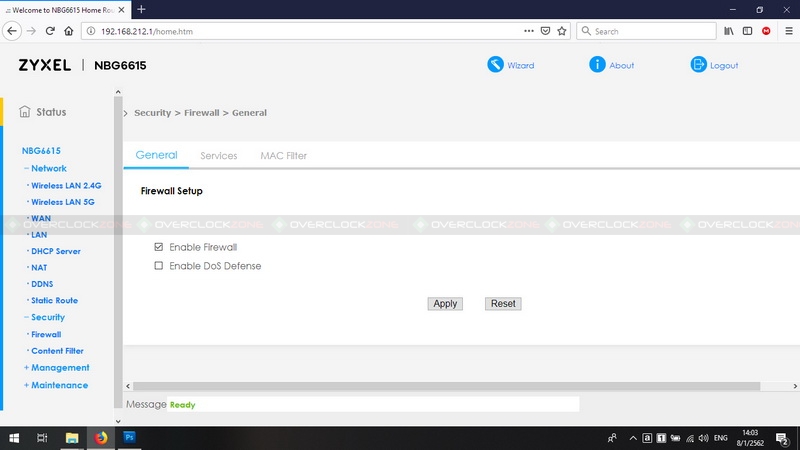Viewport: 800px width, 450px height.
Task: Open Firefox library icon
Action: coord(729,31)
